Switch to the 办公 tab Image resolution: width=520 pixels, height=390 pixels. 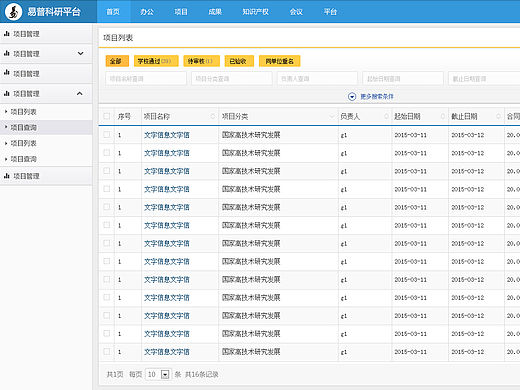point(147,12)
